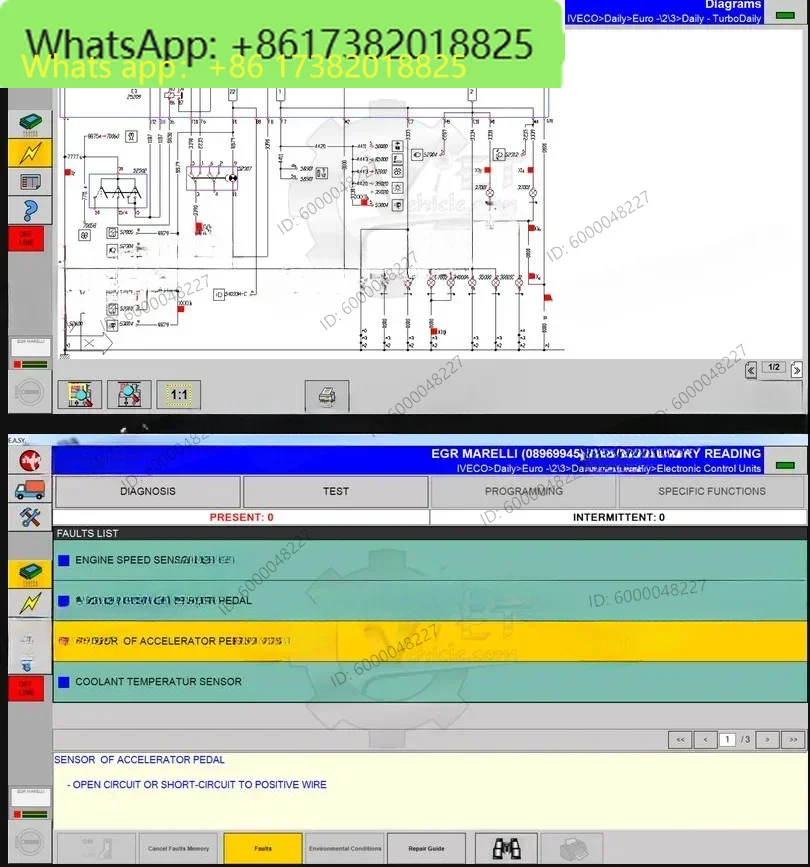Open Environmental Conditions button
The width and height of the screenshot is (810, 867).
pos(345,848)
